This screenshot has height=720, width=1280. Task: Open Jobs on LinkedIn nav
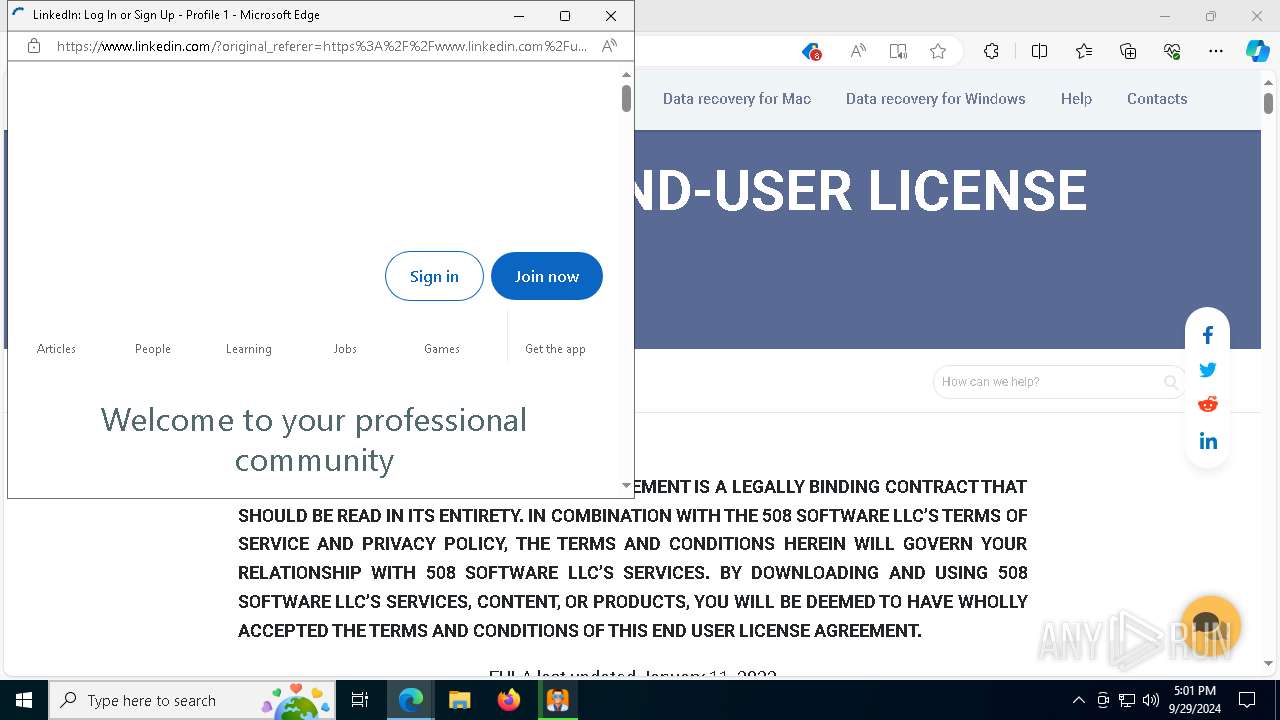345,349
